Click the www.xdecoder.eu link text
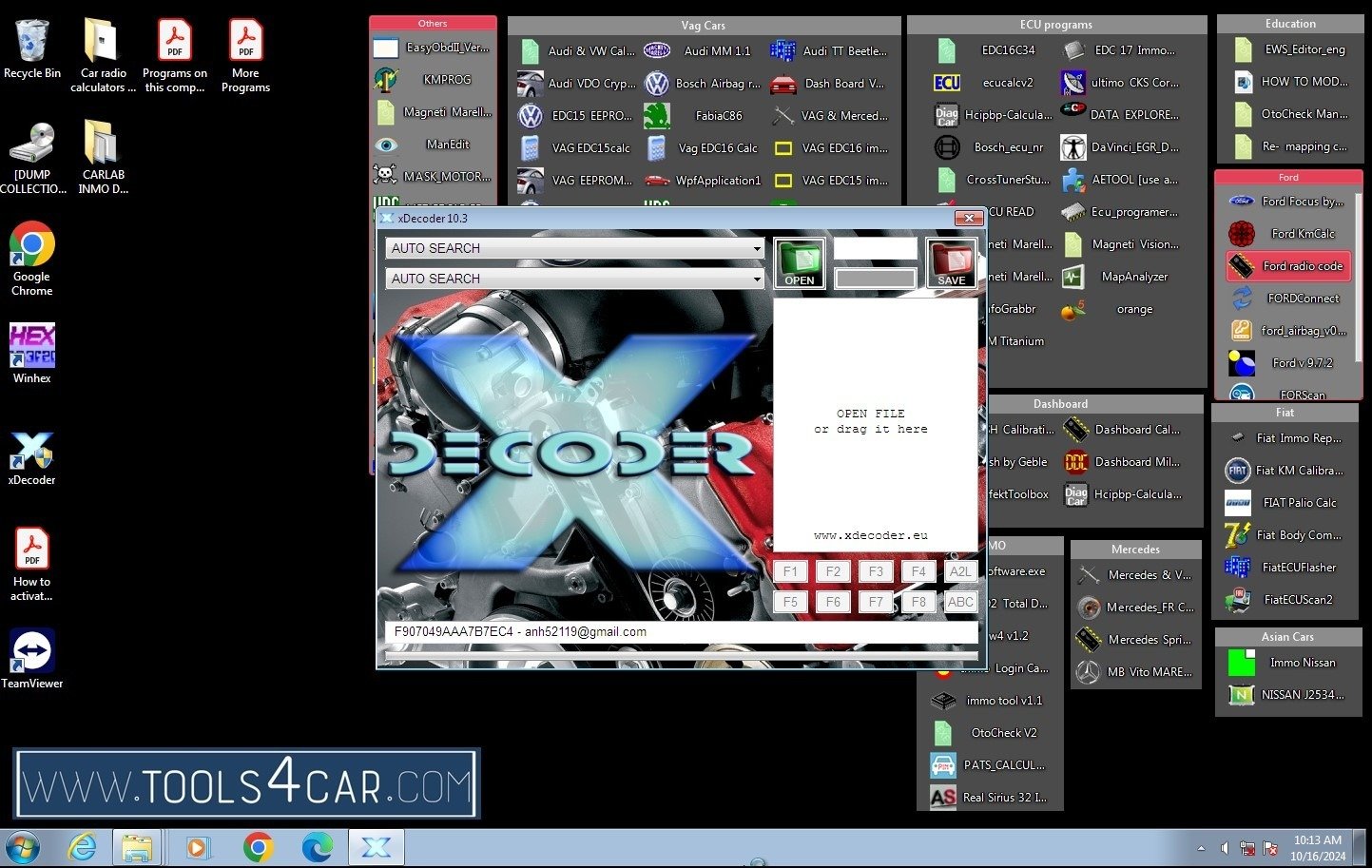Image resolution: width=1372 pixels, height=868 pixels. coord(870,535)
